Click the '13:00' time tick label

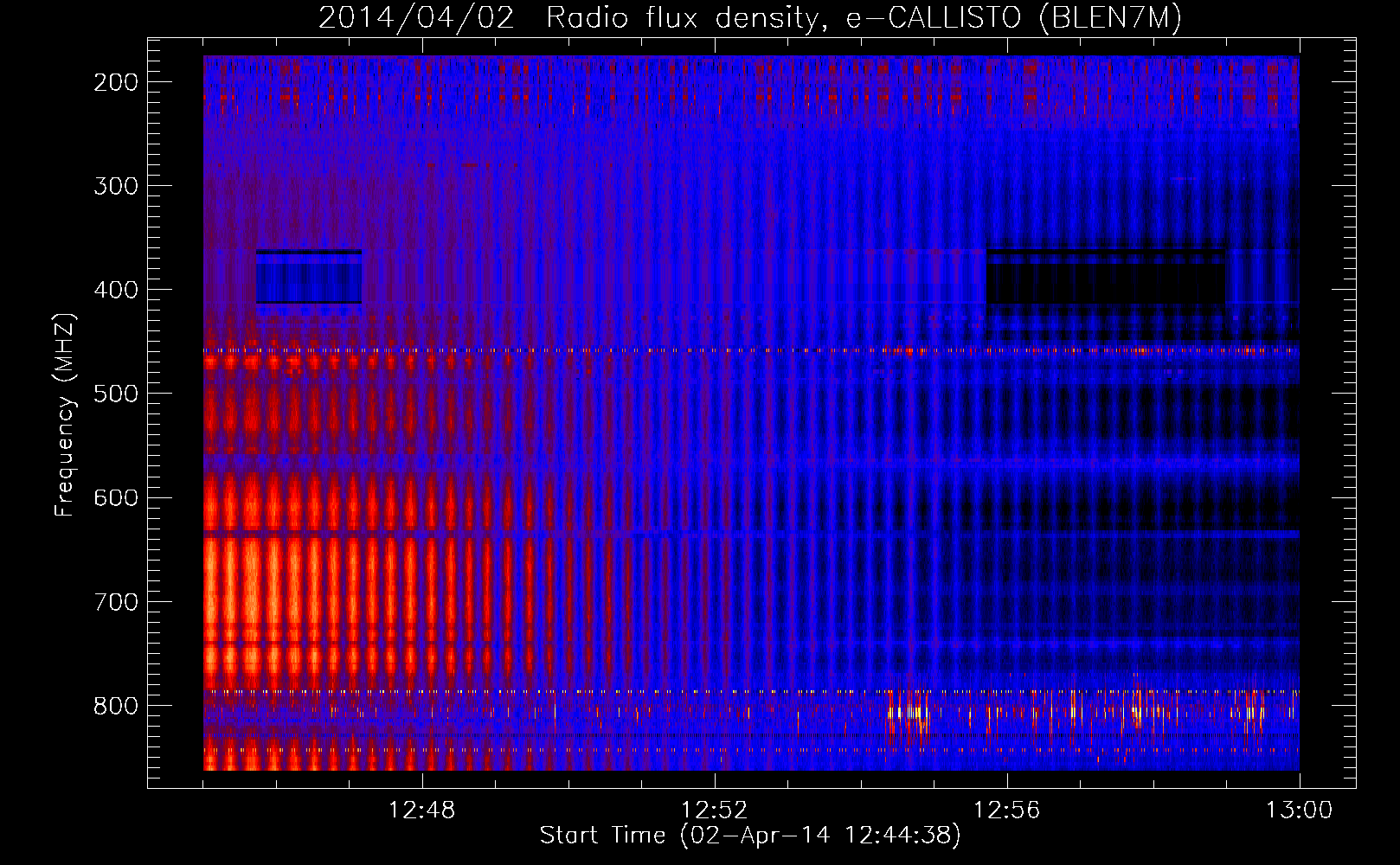(x=1299, y=811)
